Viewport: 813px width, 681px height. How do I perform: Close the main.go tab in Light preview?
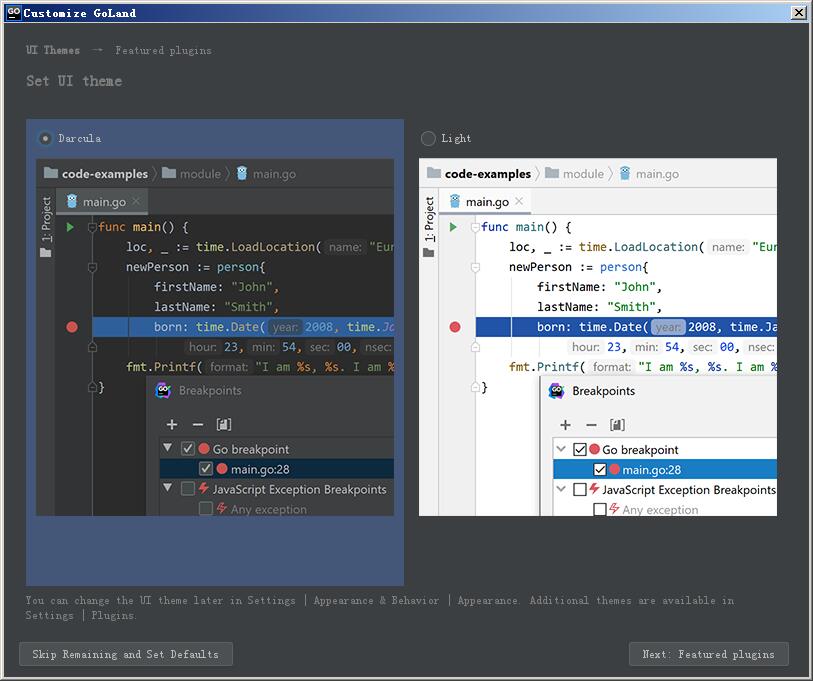[519, 201]
